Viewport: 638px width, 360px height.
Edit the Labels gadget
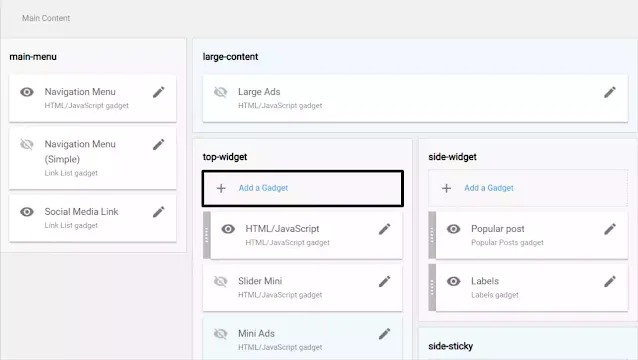(x=610, y=281)
